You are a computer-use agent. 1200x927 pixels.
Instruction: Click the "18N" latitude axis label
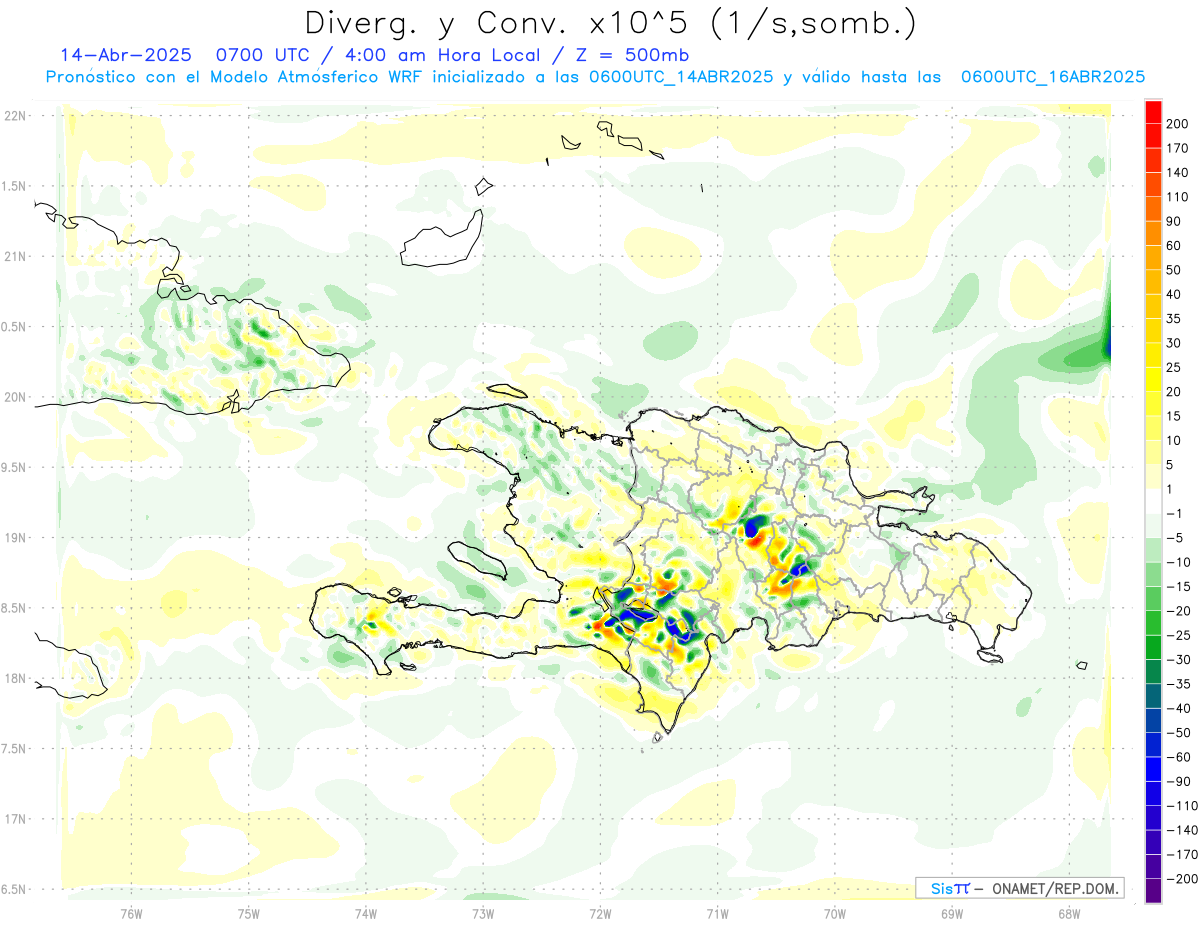pyautogui.click(x=14, y=678)
